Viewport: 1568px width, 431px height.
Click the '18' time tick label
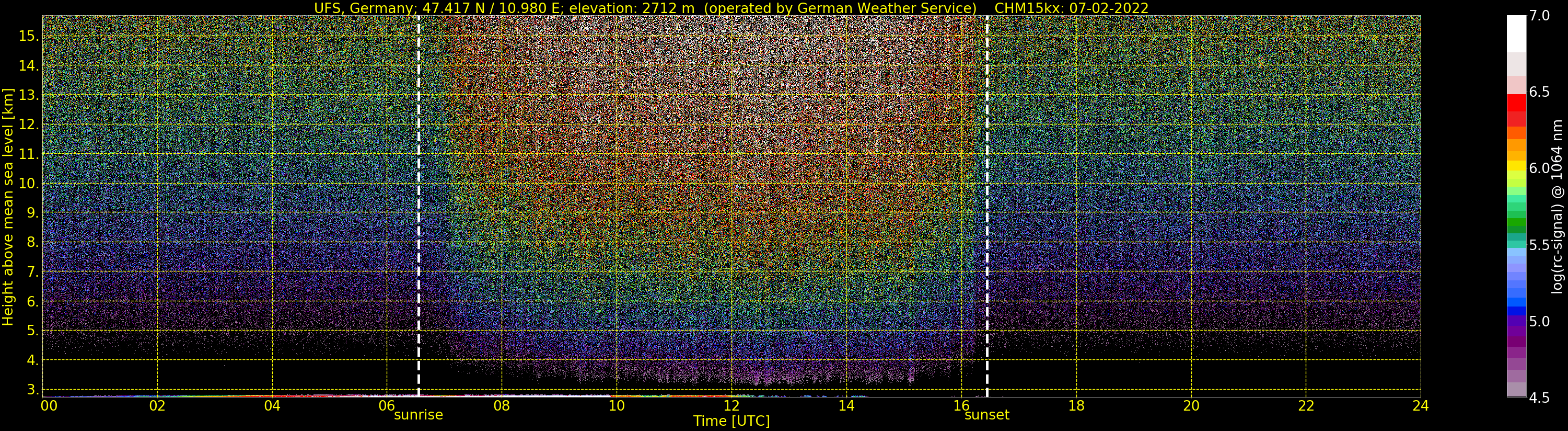1076,406
